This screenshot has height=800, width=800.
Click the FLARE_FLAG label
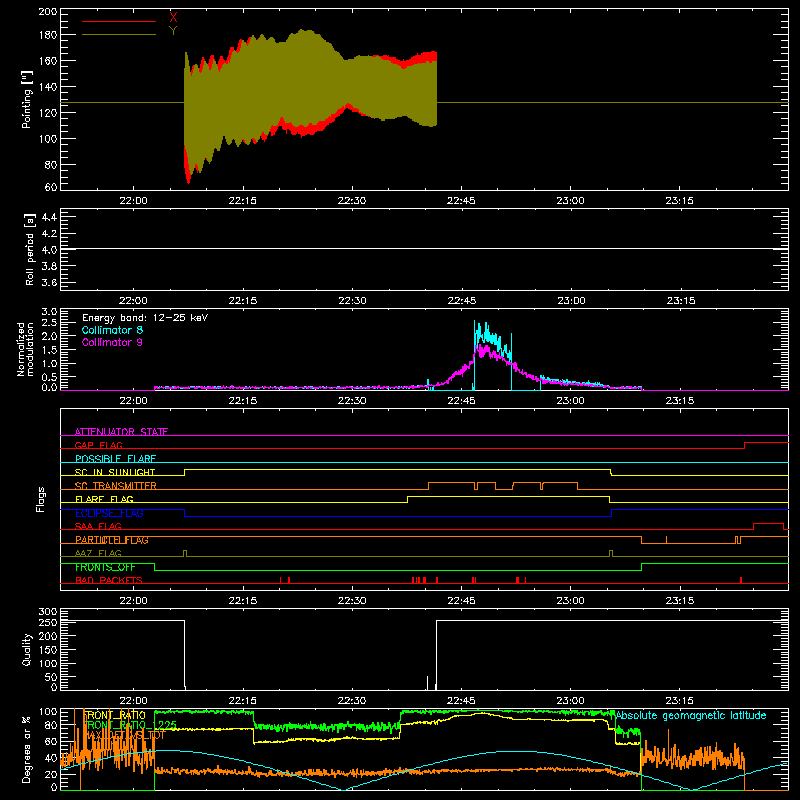point(104,499)
